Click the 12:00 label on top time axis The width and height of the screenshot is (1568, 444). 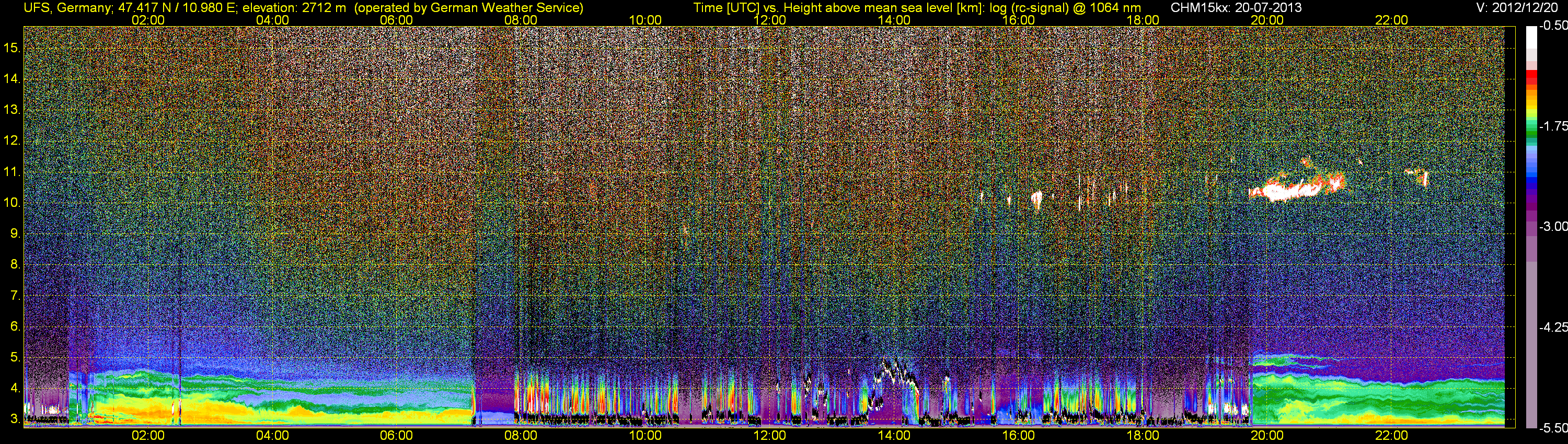769,20
